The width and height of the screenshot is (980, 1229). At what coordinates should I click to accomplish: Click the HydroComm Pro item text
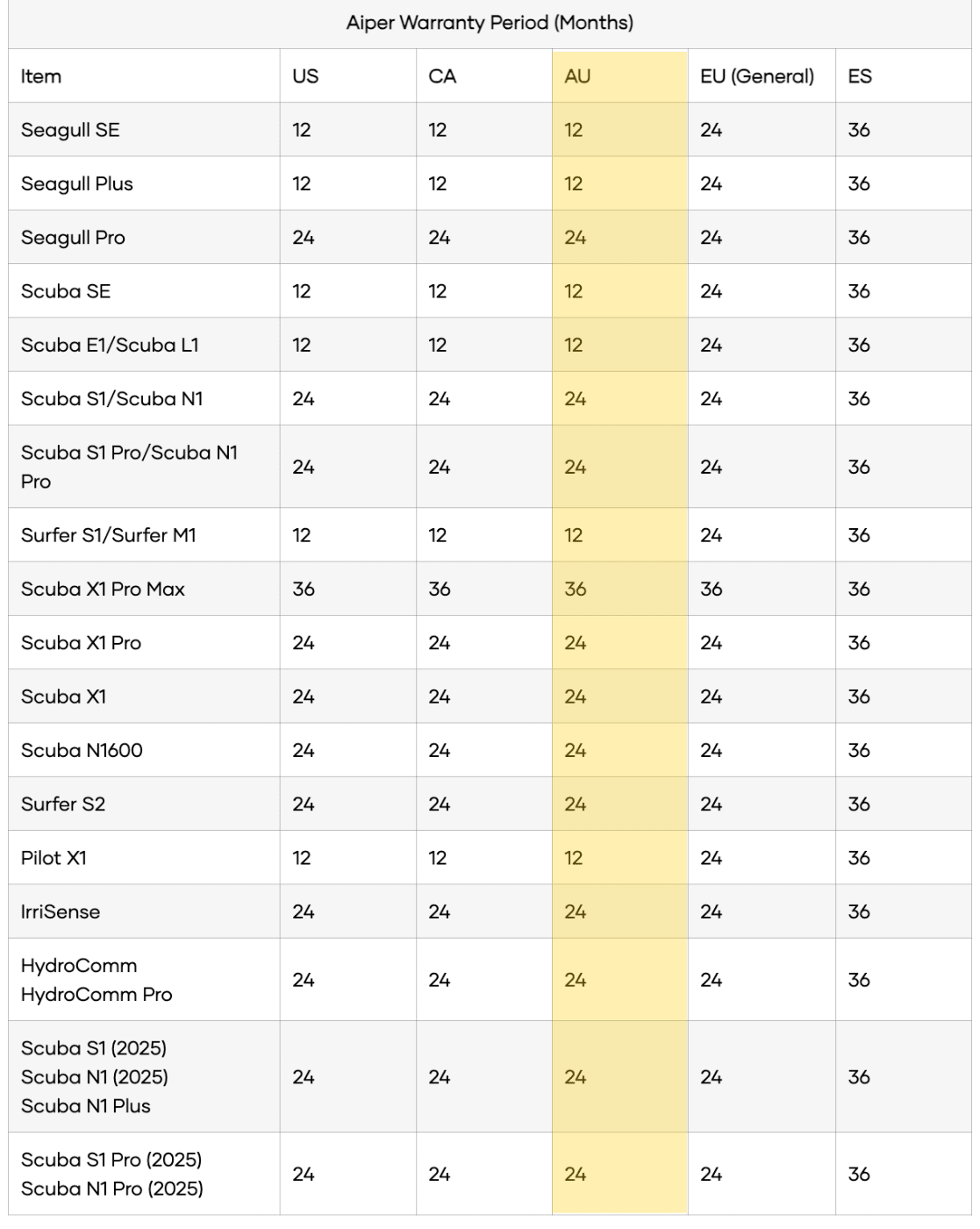coord(97,995)
